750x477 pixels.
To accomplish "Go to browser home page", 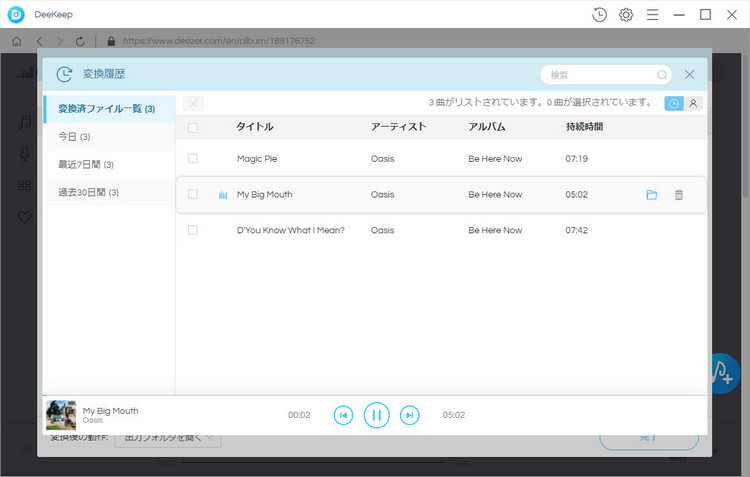I will pyautogui.click(x=17, y=41).
